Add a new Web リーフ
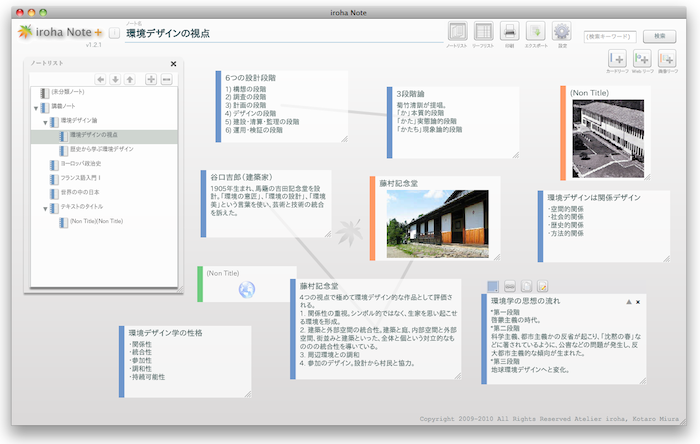The height and width of the screenshot is (444, 700). pos(642,58)
